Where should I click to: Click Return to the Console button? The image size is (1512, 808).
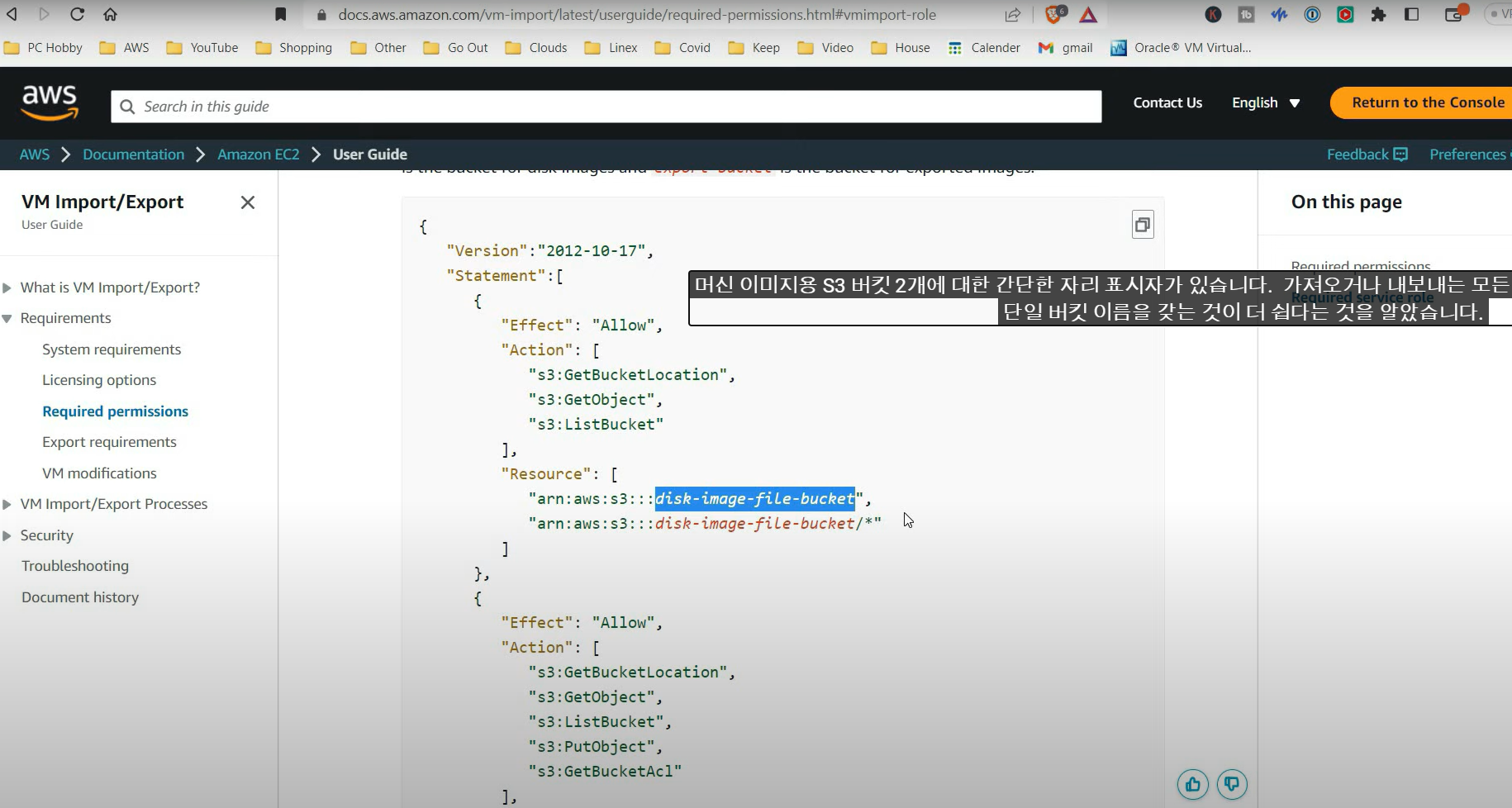pyautogui.click(x=1421, y=102)
